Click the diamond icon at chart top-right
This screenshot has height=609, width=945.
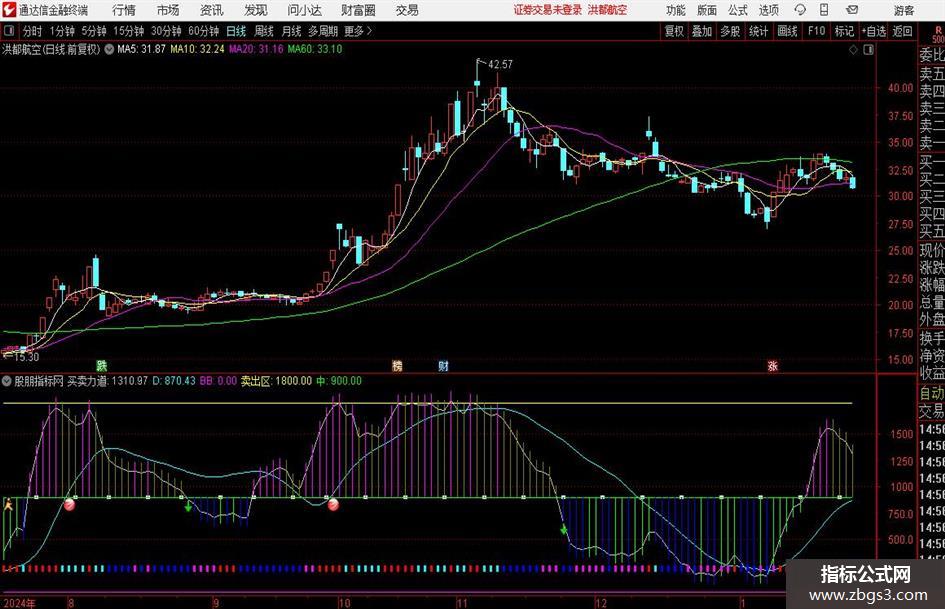[853, 50]
